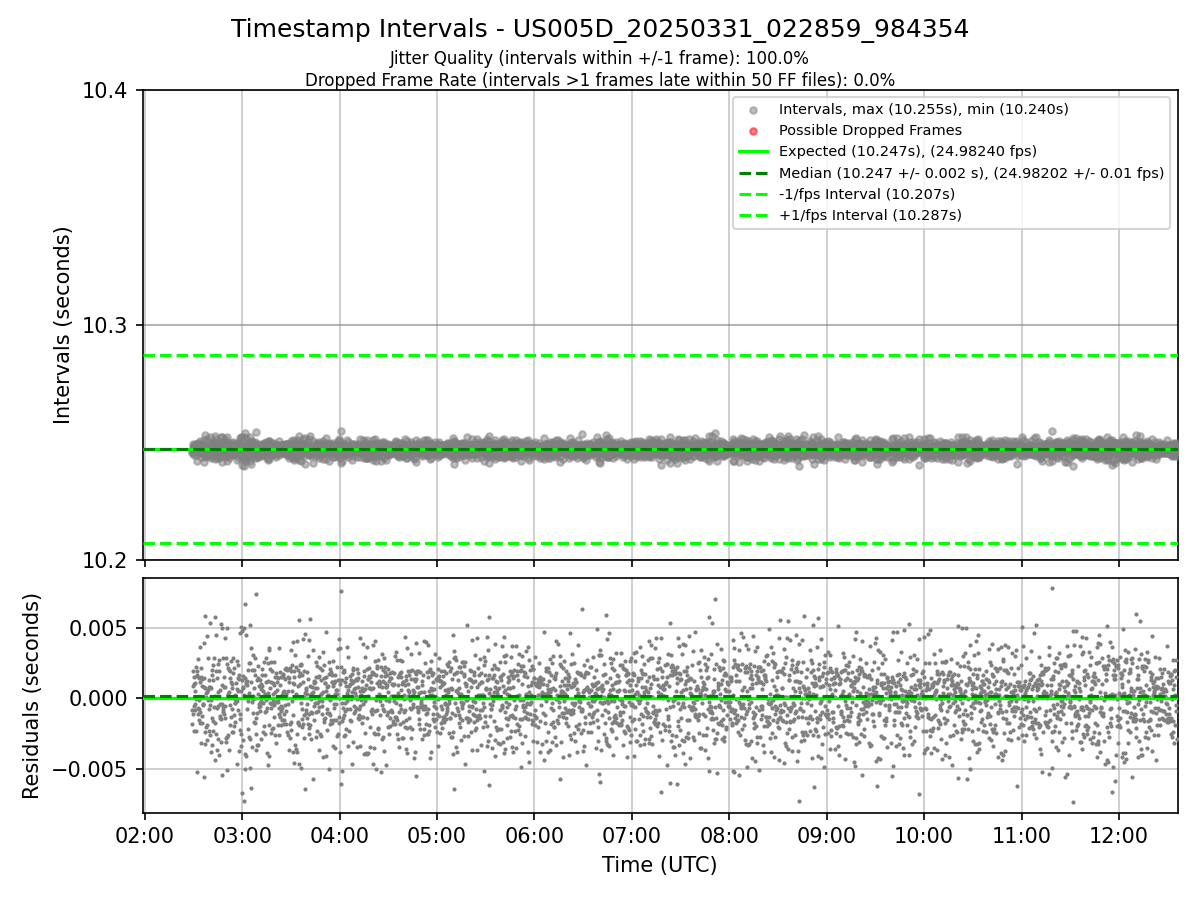Click legend entry 'Intervals, max (10.255s), min (10.240s)'
Screen dimensions: 1200x900
[923, 109]
